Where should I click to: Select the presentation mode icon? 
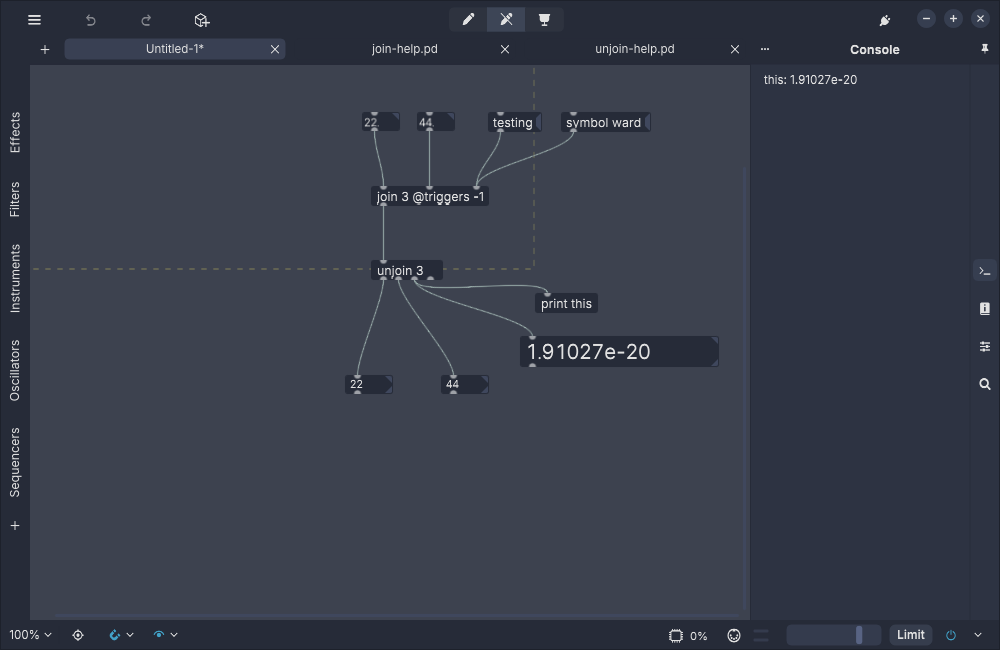(x=544, y=20)
